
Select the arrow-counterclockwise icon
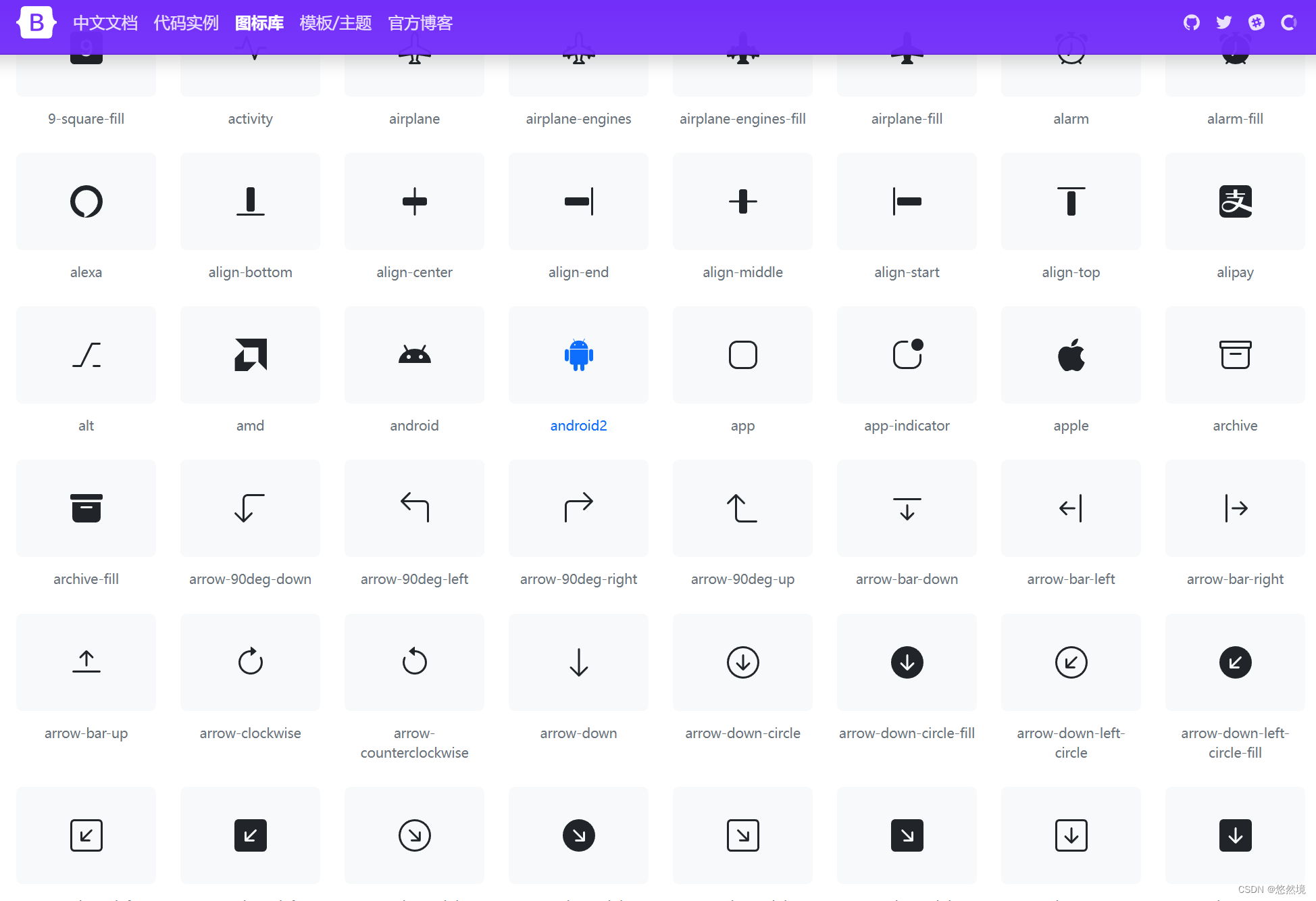[x=414, y=662]
